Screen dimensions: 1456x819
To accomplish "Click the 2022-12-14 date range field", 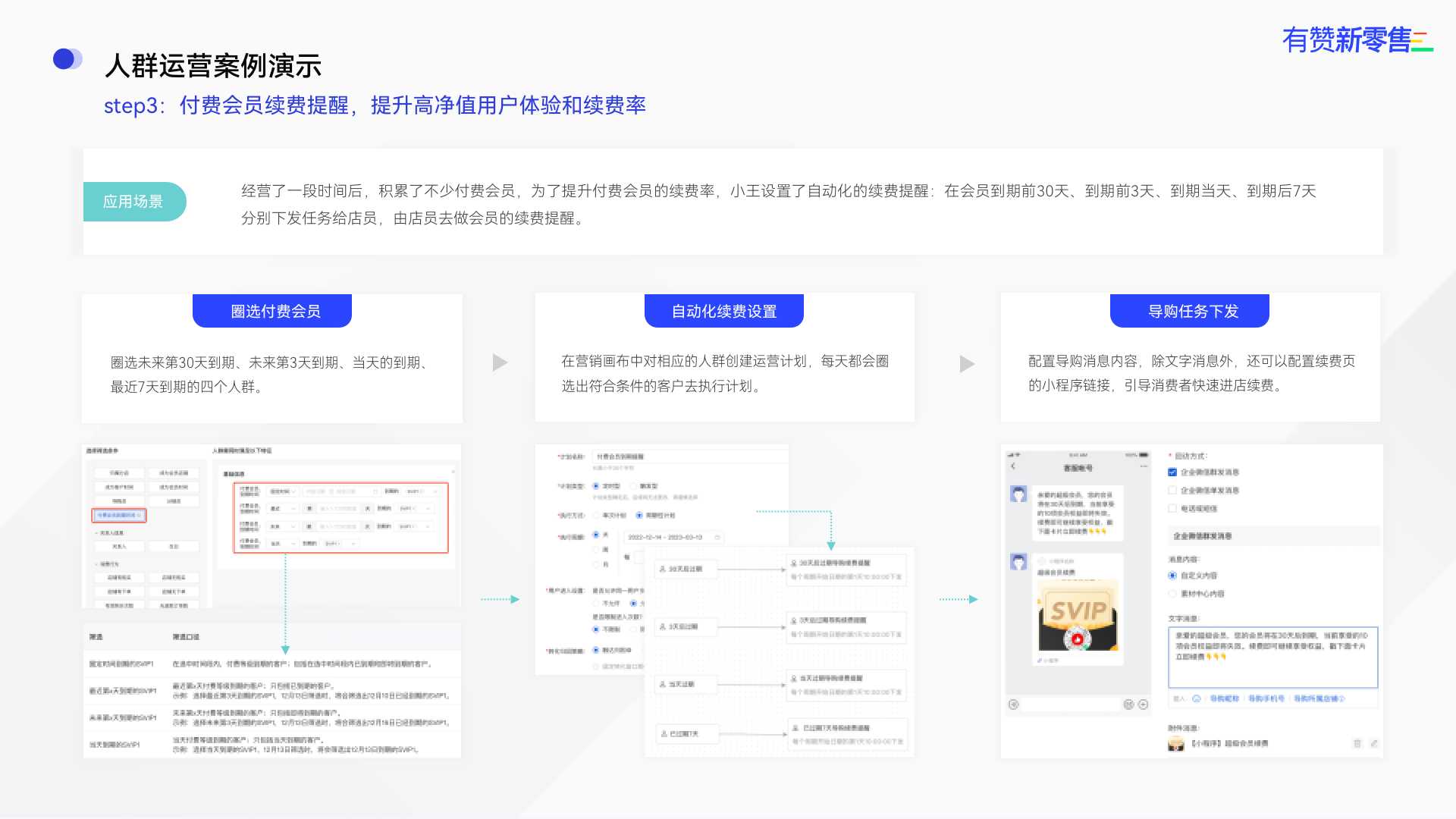I will 673,537.
